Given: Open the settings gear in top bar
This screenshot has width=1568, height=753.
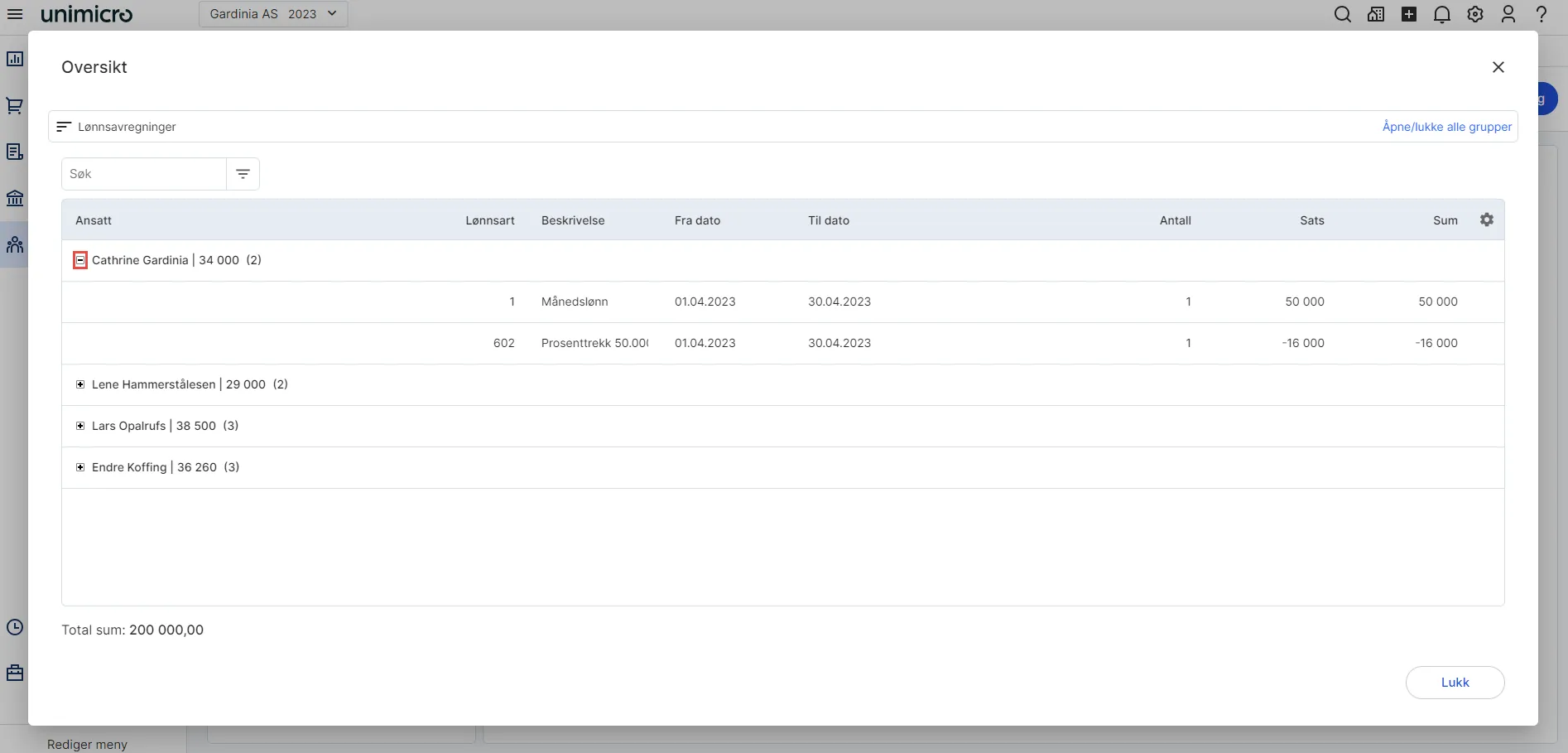Looking at the screenshot, I should coord(1475,14).
